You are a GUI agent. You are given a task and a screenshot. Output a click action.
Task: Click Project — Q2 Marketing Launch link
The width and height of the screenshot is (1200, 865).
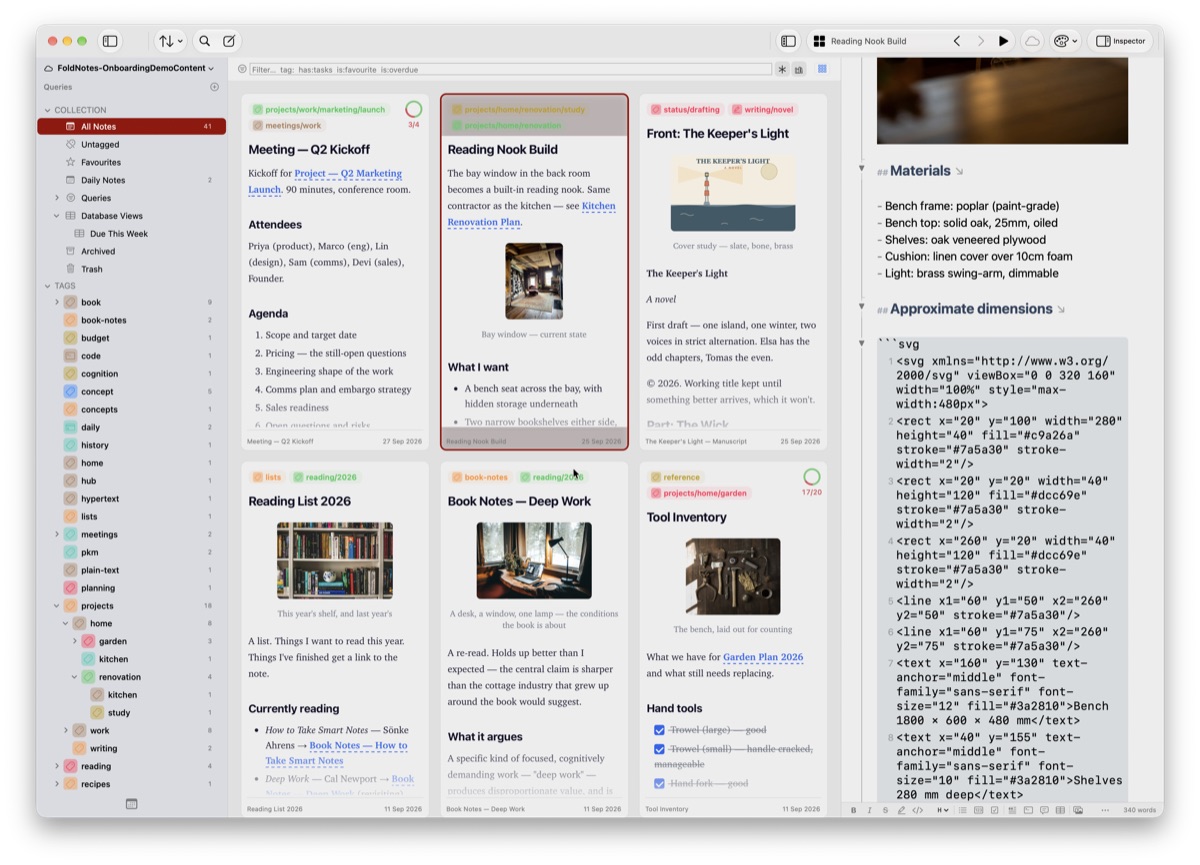click(x=326, y=181)
